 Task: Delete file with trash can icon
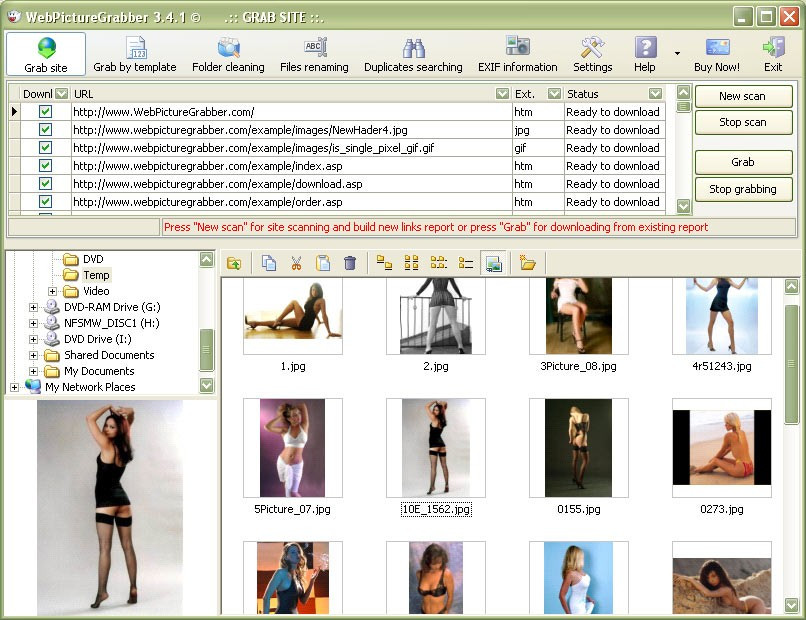(x=350, y=263)
